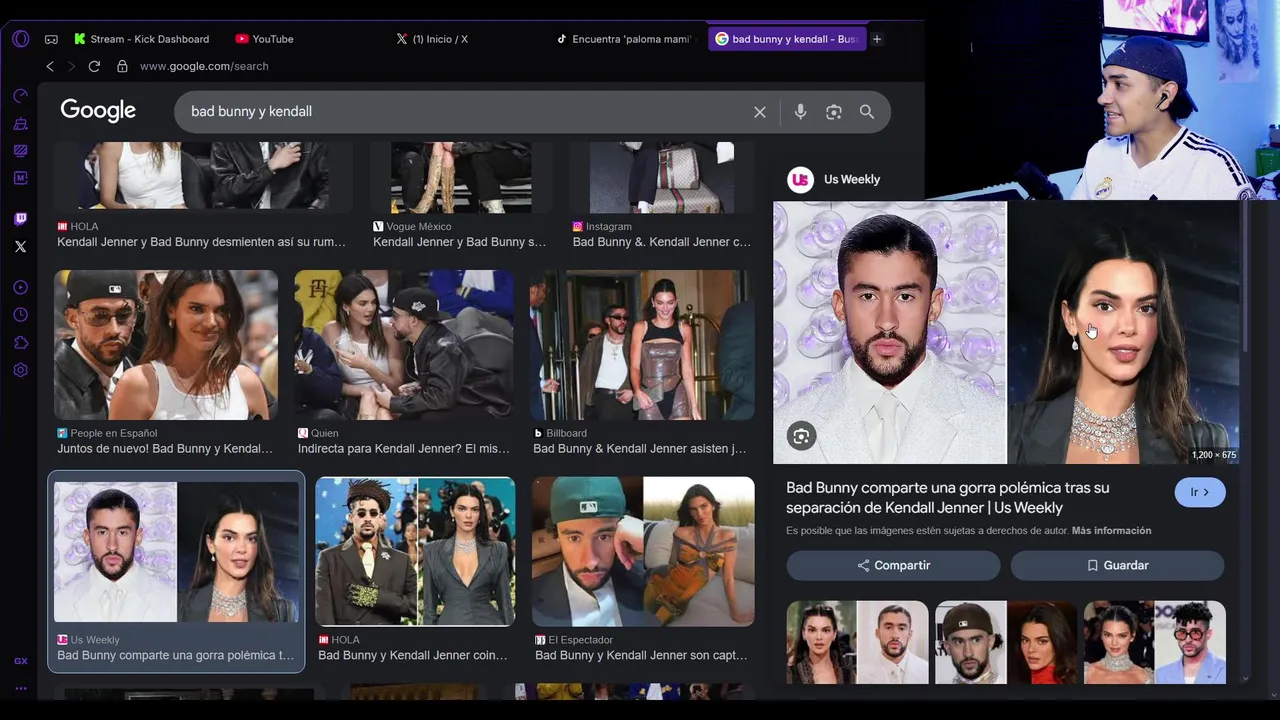Open the Instagram image result thumbnail
Image resolution: width=1280 pixels, height=720 pixels.
pos(661,177)
